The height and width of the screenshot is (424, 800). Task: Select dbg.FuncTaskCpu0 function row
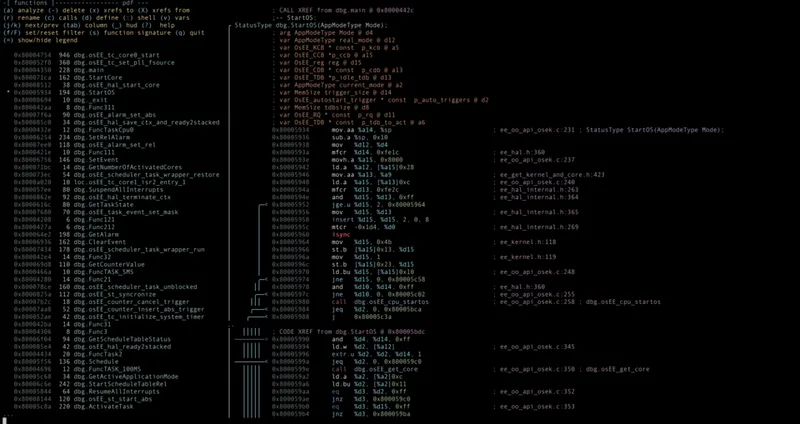click(74, 130)
